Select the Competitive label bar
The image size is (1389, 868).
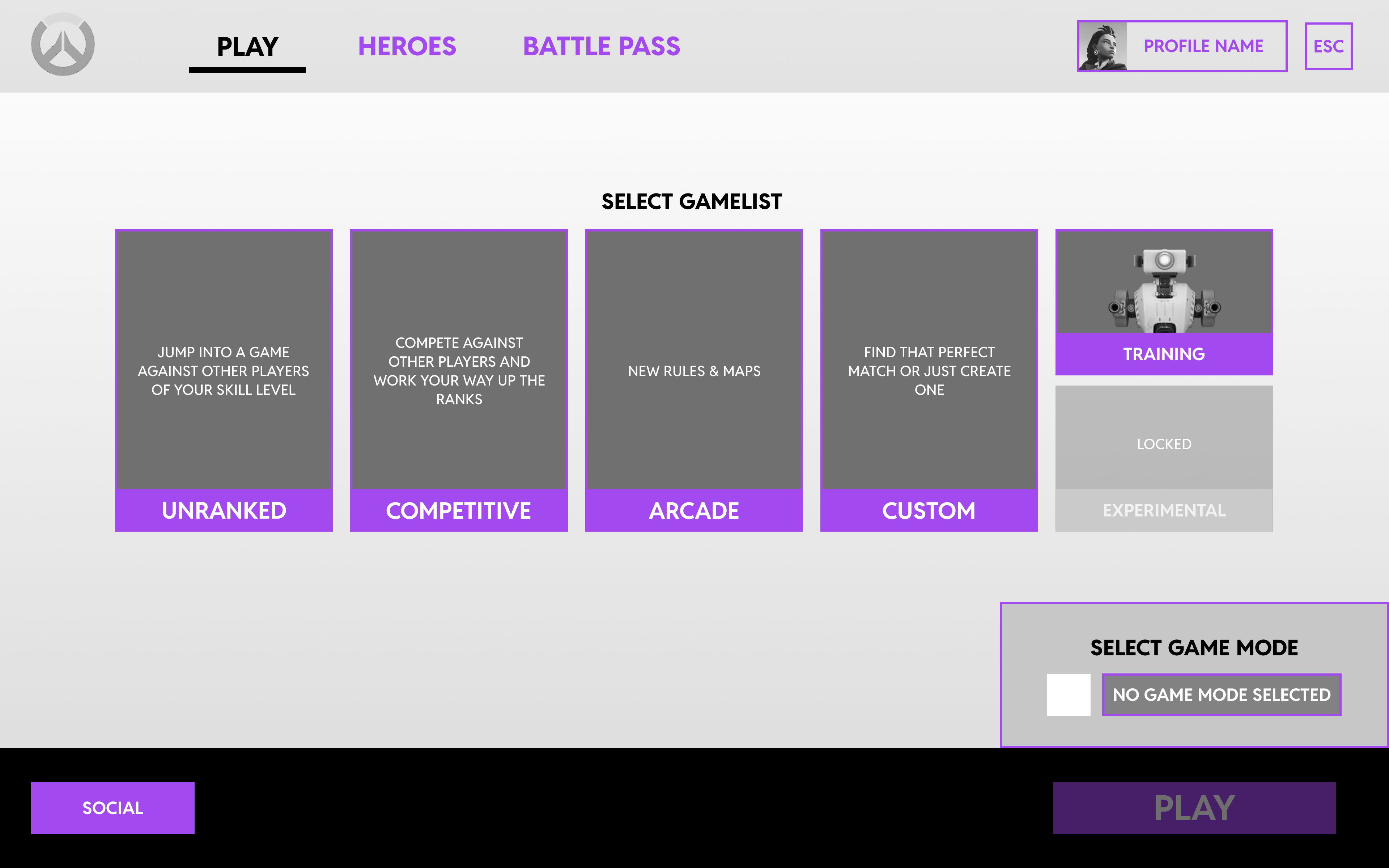click(x=459, y=510)
